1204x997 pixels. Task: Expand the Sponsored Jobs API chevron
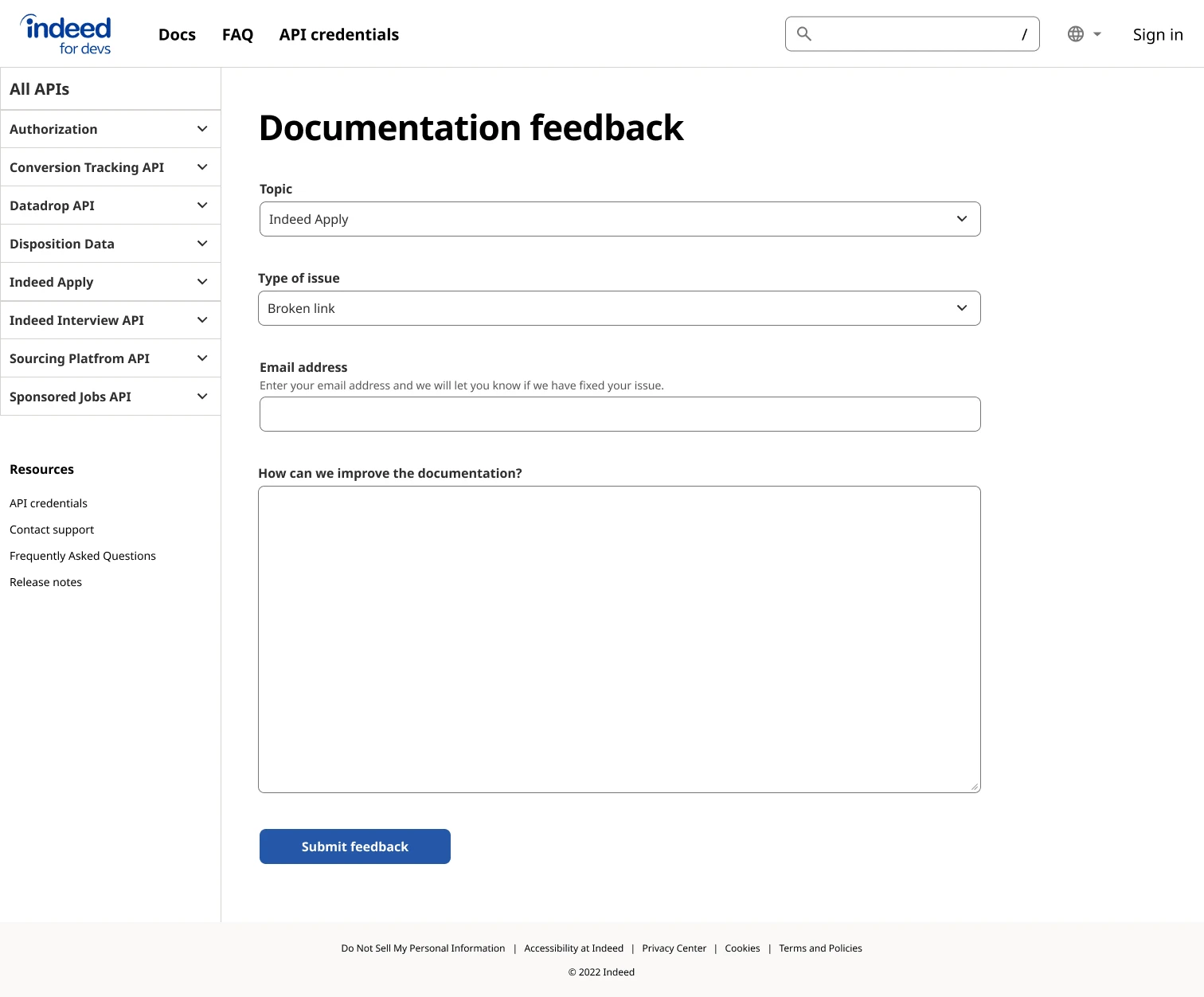click(202, 397)
